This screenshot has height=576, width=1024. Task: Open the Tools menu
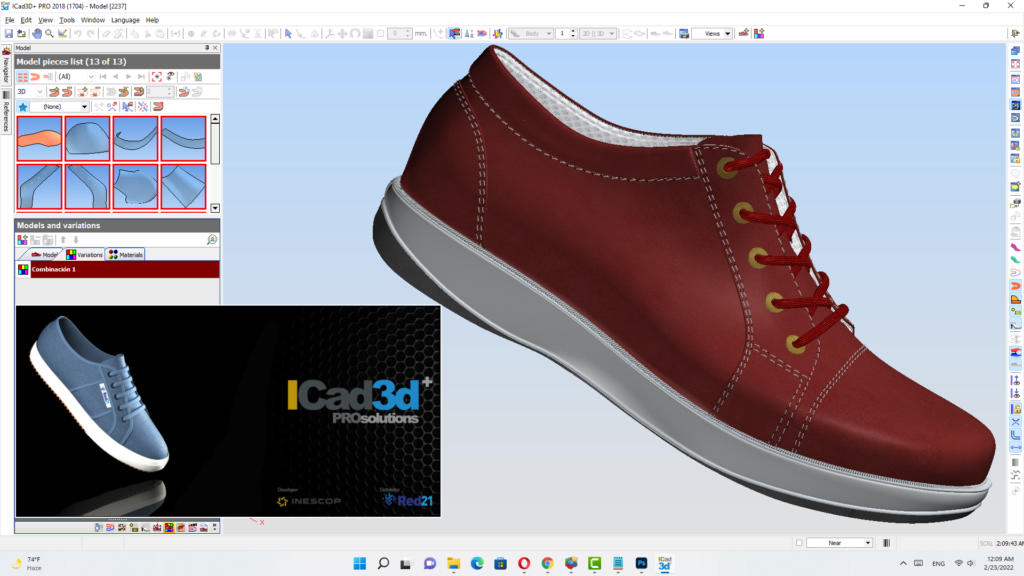[x=66, y=19]
